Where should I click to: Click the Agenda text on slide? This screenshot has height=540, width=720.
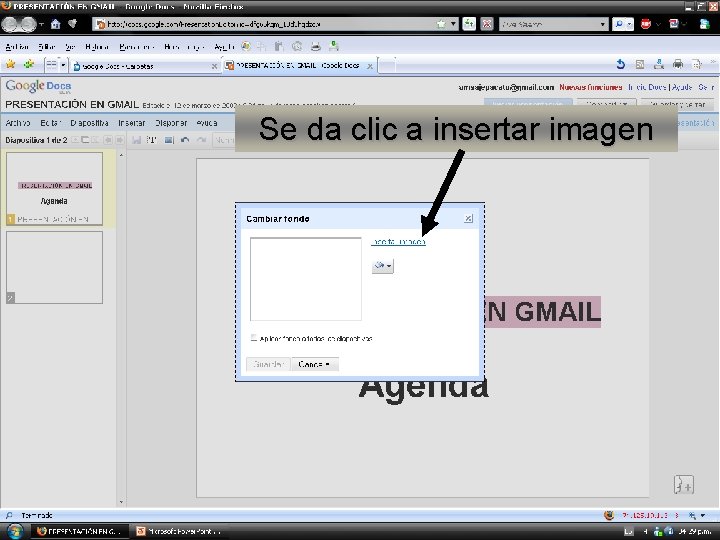tap(423, 389)
